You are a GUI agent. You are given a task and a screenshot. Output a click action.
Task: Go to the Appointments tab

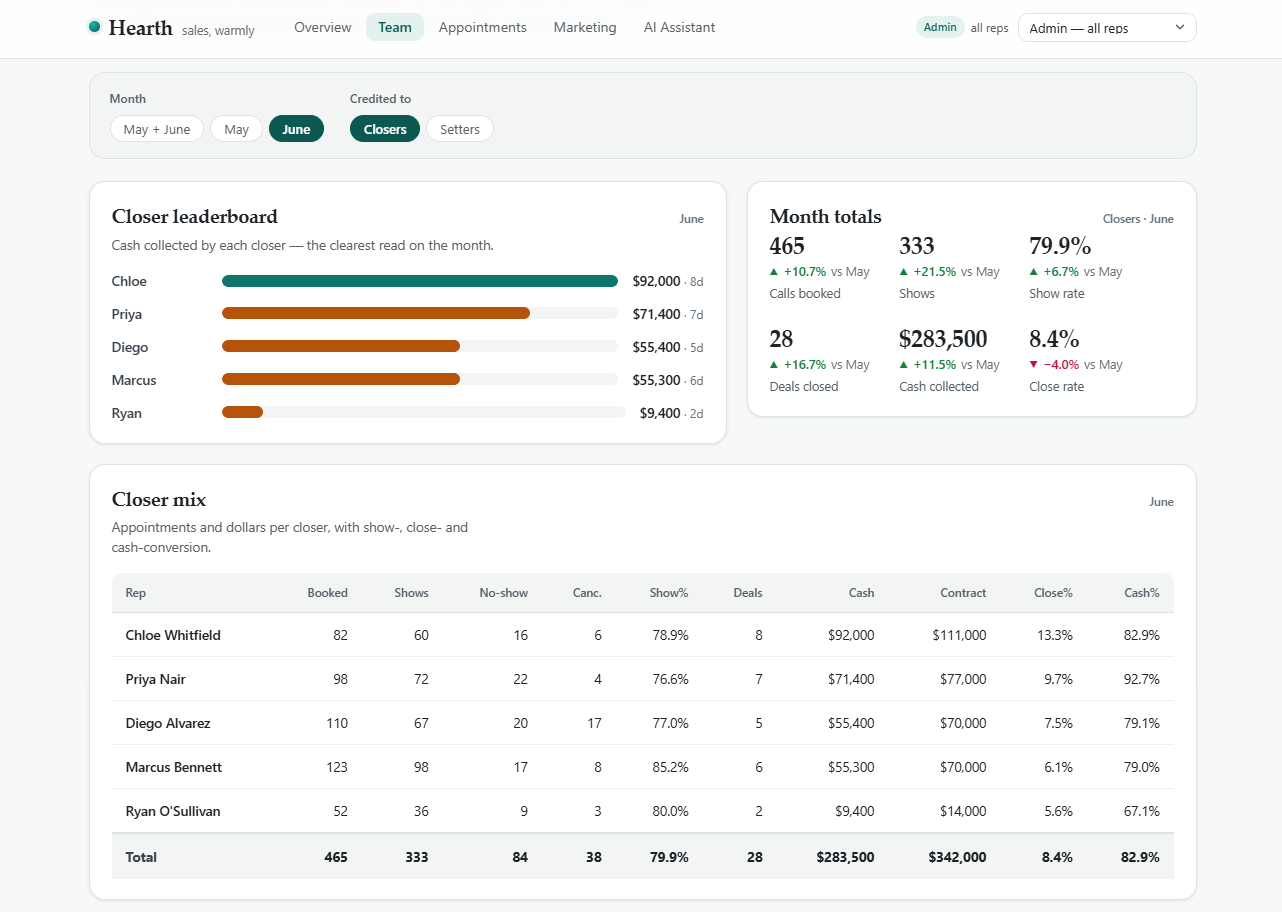point(483,27)
